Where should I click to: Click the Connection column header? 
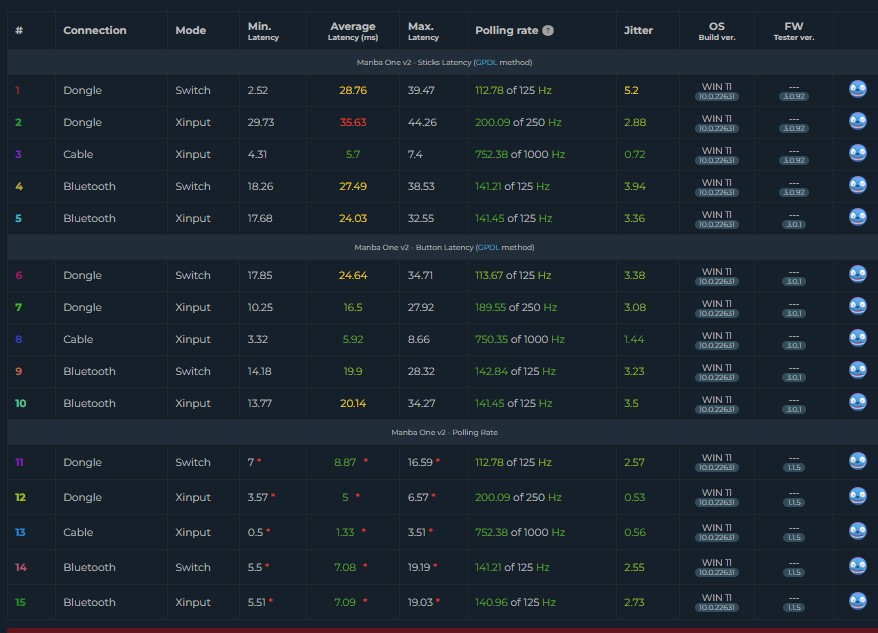(x=95, y=30)
